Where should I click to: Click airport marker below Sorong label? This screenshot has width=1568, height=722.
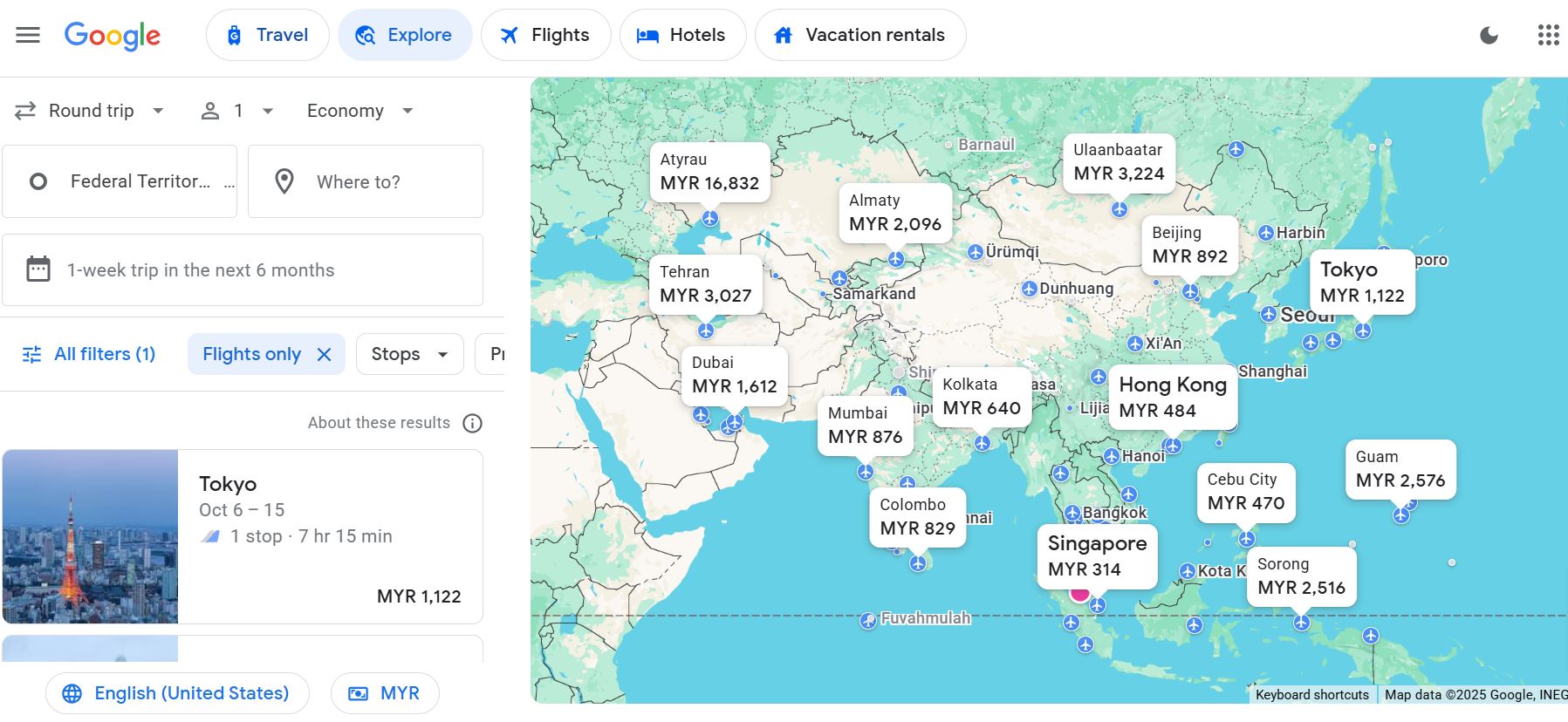1302,623
